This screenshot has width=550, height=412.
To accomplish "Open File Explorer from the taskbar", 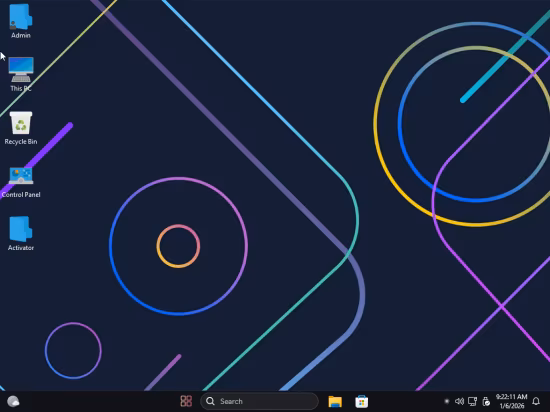I will click(x=335, y=401).
